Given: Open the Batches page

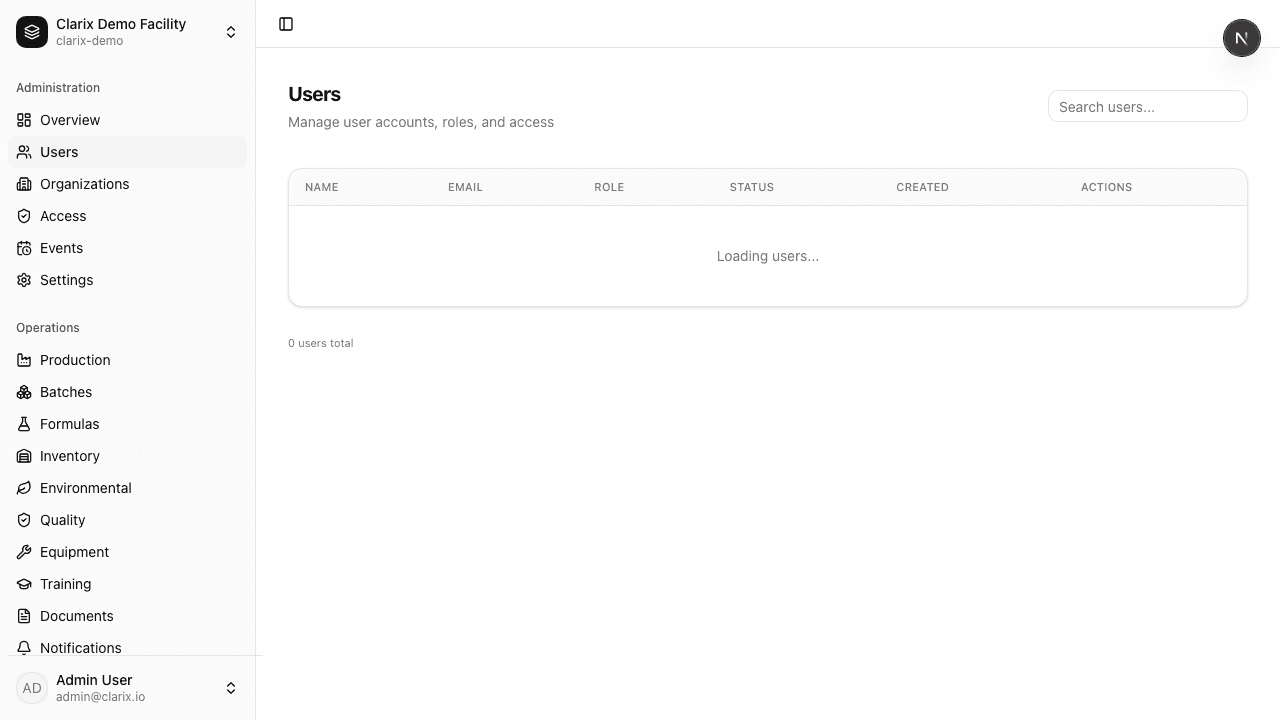Looking at the screenshot, I should [x=127, y=392].
